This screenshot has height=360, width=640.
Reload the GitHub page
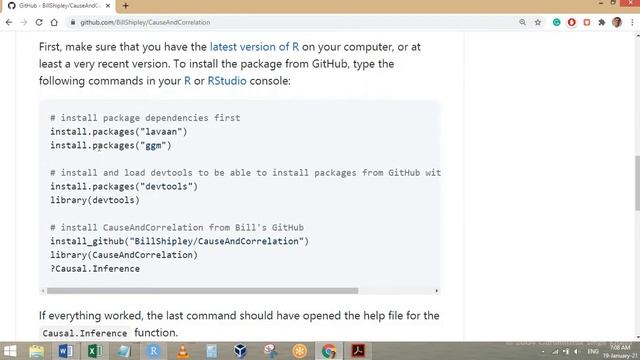point(39,22)
